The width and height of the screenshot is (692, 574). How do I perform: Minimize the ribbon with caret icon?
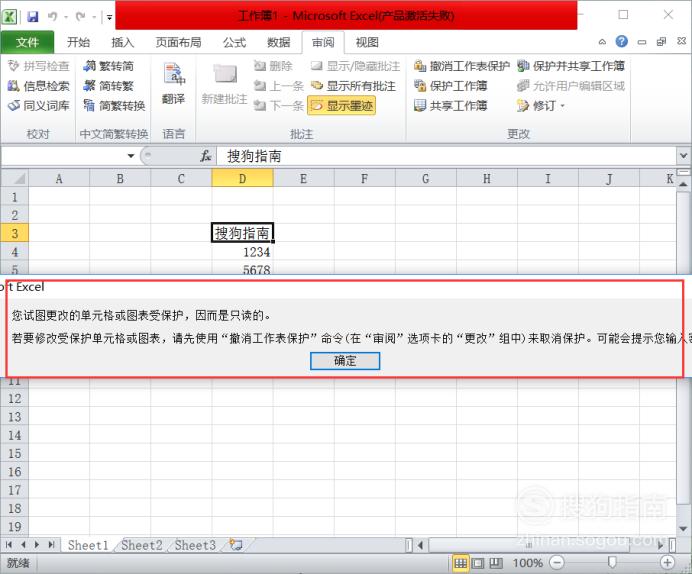[602, 42]
